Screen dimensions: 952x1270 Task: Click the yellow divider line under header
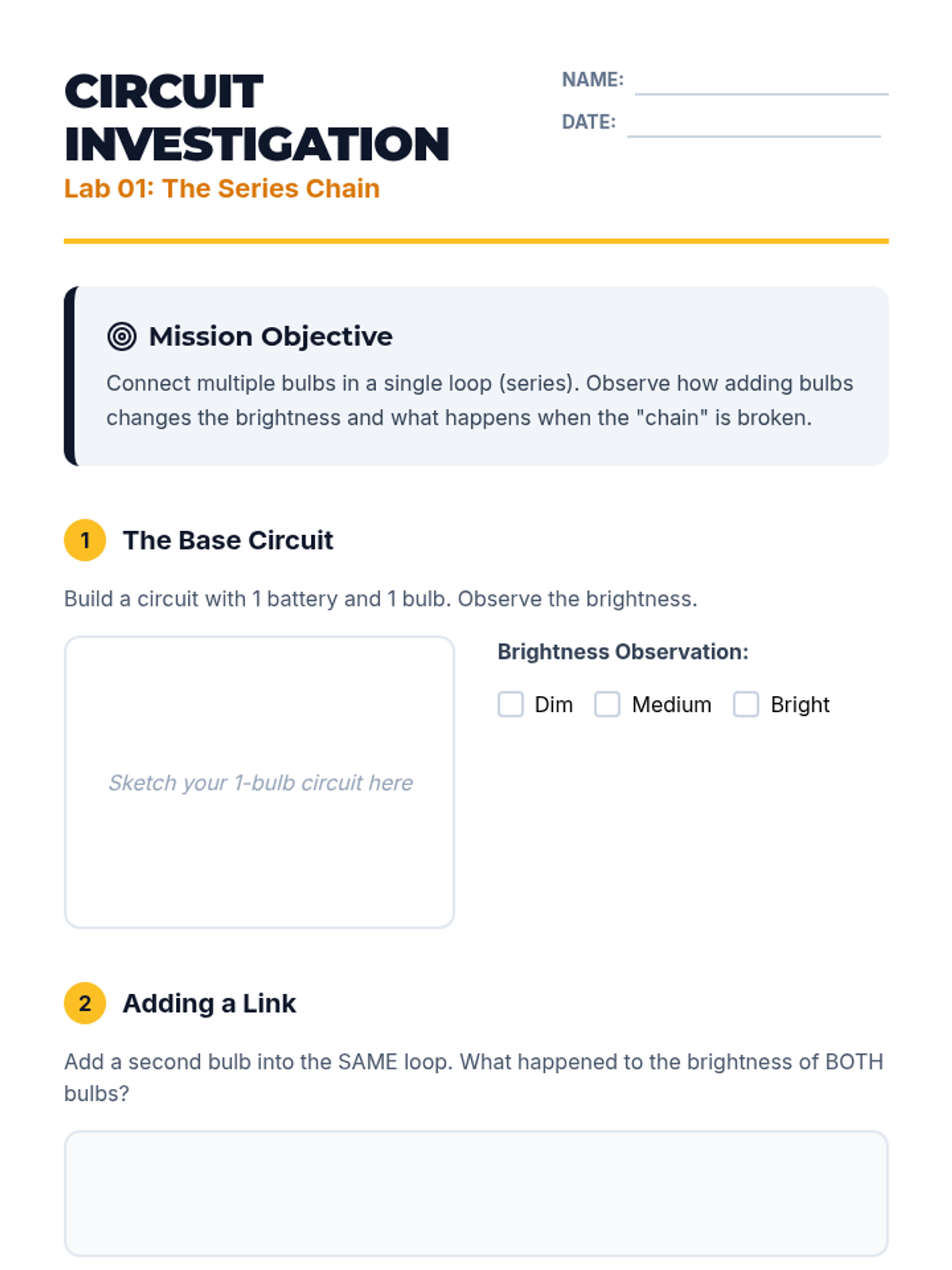[x=476, y=241]
